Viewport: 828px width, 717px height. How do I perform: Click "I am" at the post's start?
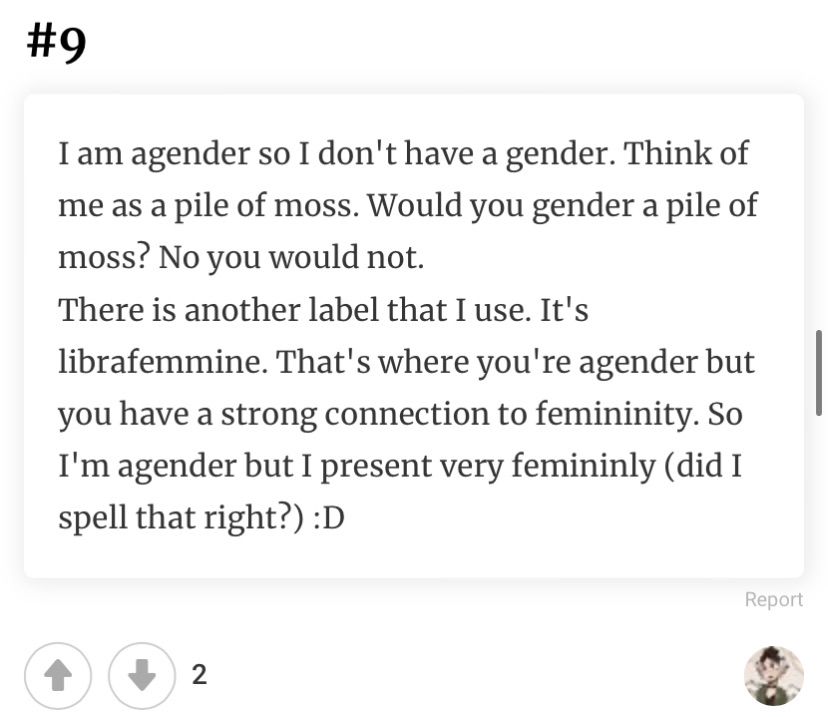(89, 155)
